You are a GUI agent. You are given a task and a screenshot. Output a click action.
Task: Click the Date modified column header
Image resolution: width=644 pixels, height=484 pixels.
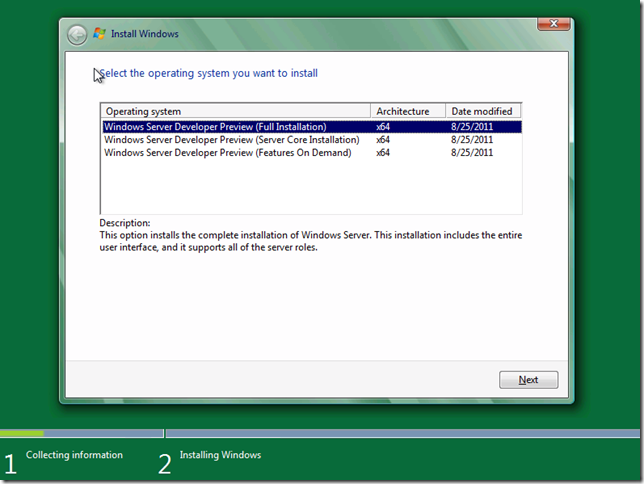(x=483, y=111)
